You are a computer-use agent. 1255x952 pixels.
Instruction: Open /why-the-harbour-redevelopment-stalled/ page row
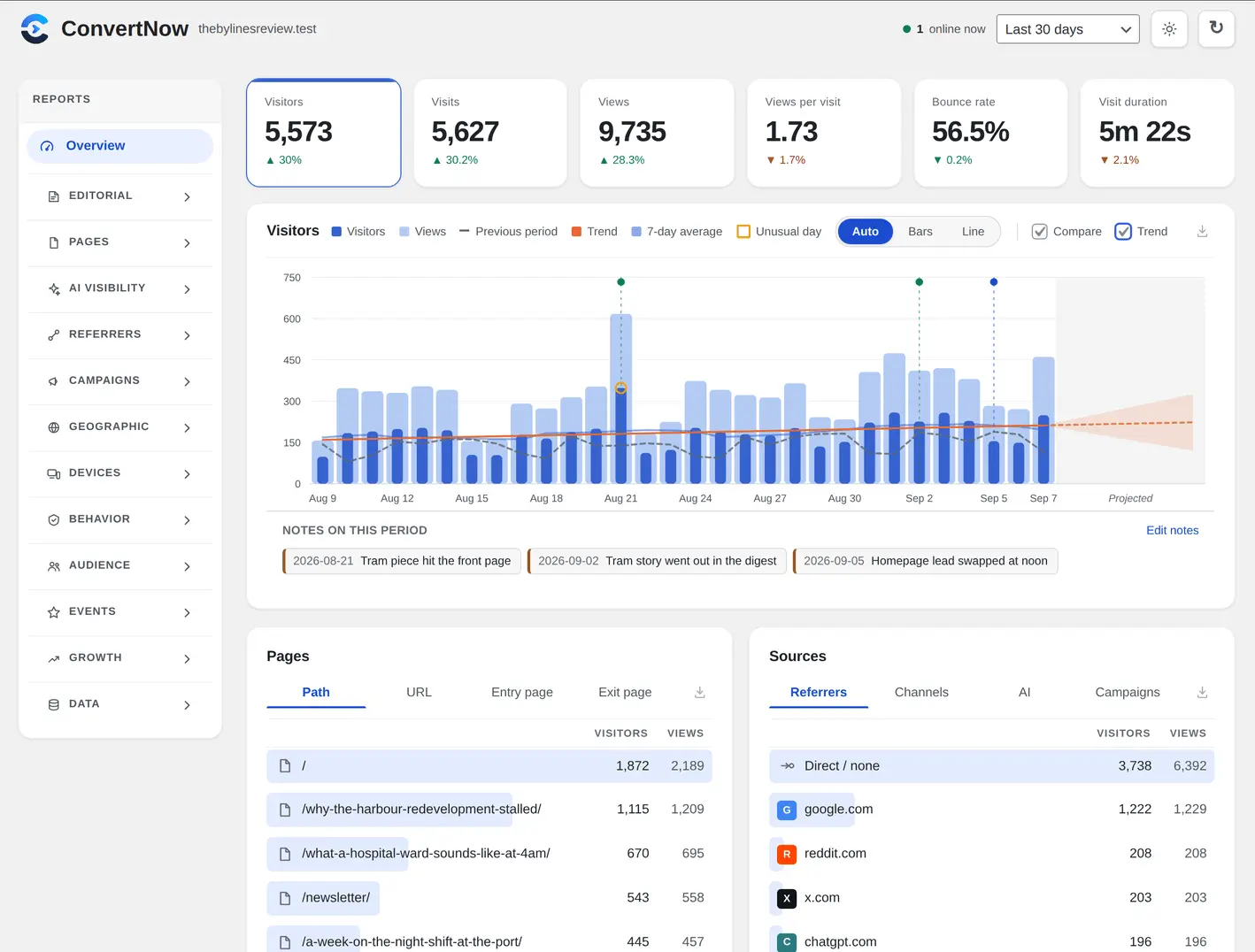coord(489,810)
